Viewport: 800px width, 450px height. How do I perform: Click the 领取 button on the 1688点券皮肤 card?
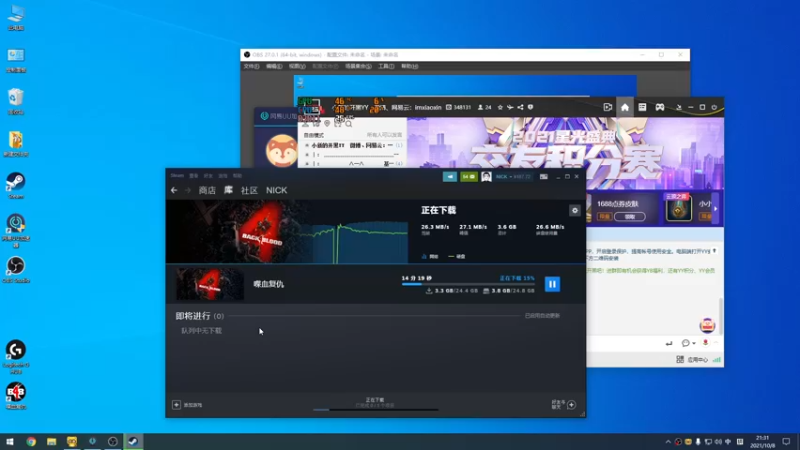click(630, 216)
